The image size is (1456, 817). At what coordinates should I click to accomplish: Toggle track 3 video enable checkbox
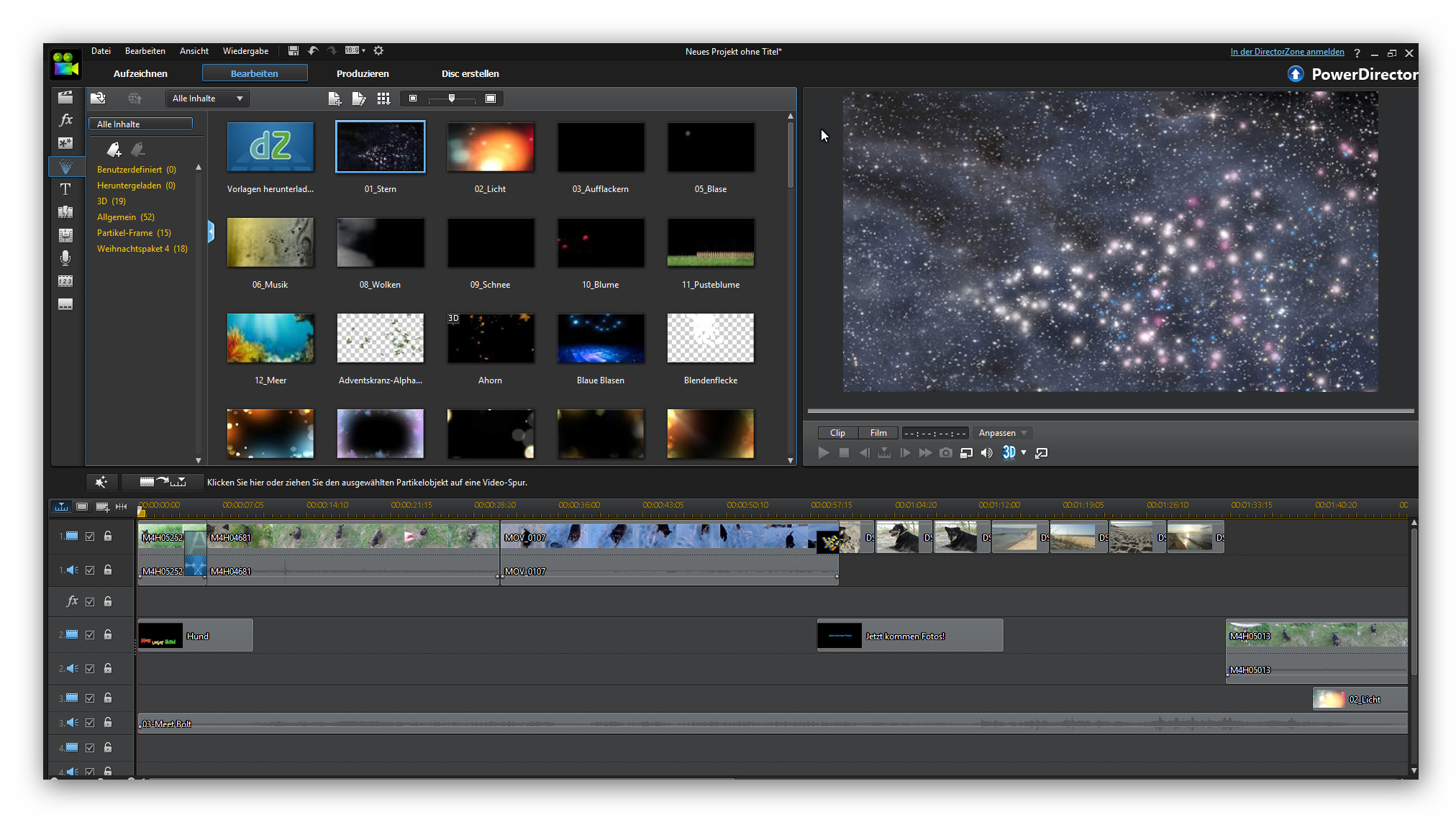tap(90, 698)
